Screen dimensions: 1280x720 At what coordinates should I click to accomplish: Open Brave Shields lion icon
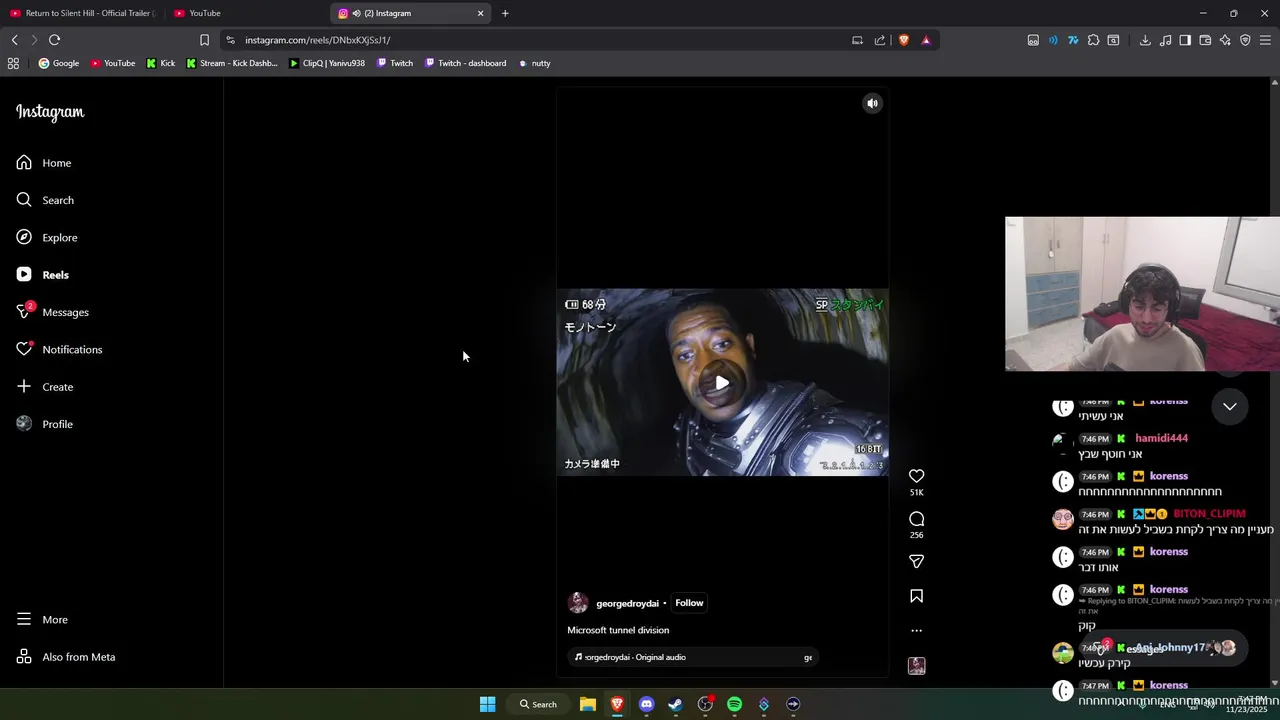tap(904, 40)
